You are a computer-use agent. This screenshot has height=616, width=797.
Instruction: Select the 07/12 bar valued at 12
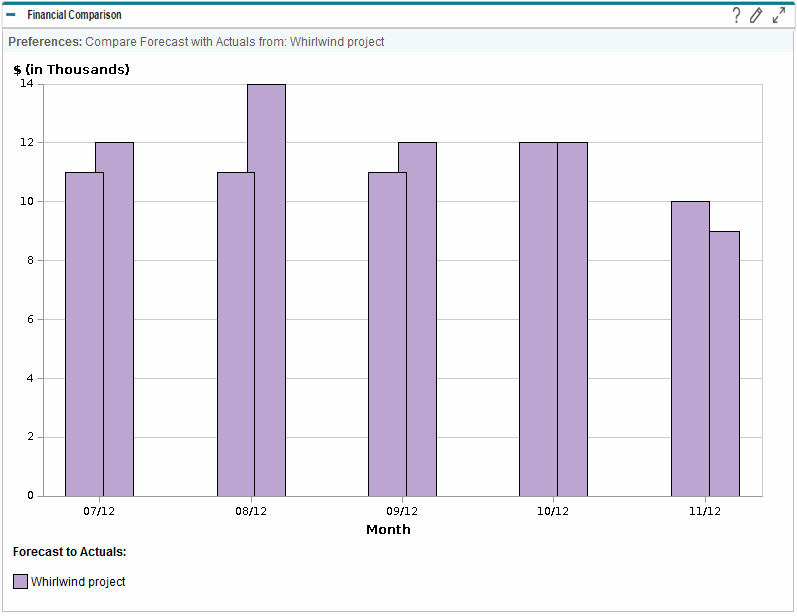click(x=115, y=319)
